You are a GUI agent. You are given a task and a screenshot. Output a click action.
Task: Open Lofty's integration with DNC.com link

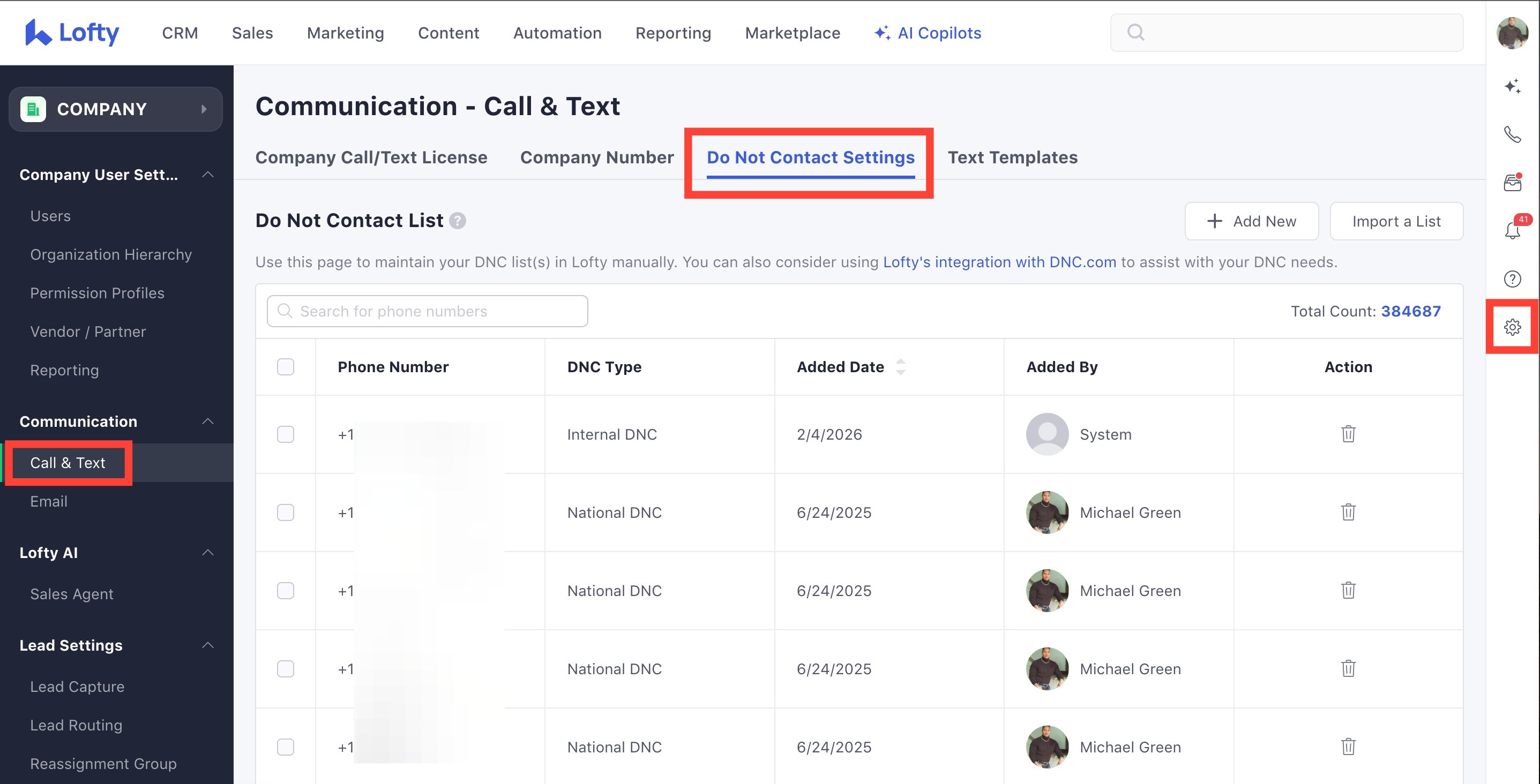coord(999,262)
